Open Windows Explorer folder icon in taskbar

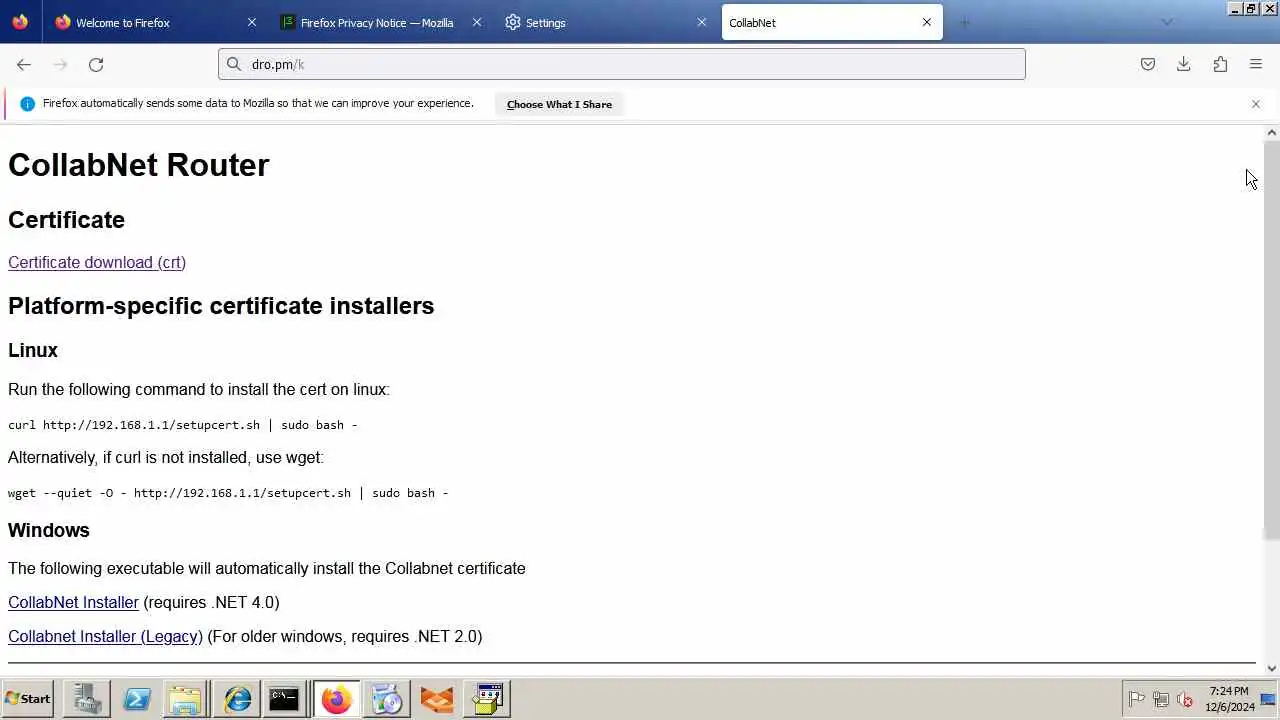185,699
